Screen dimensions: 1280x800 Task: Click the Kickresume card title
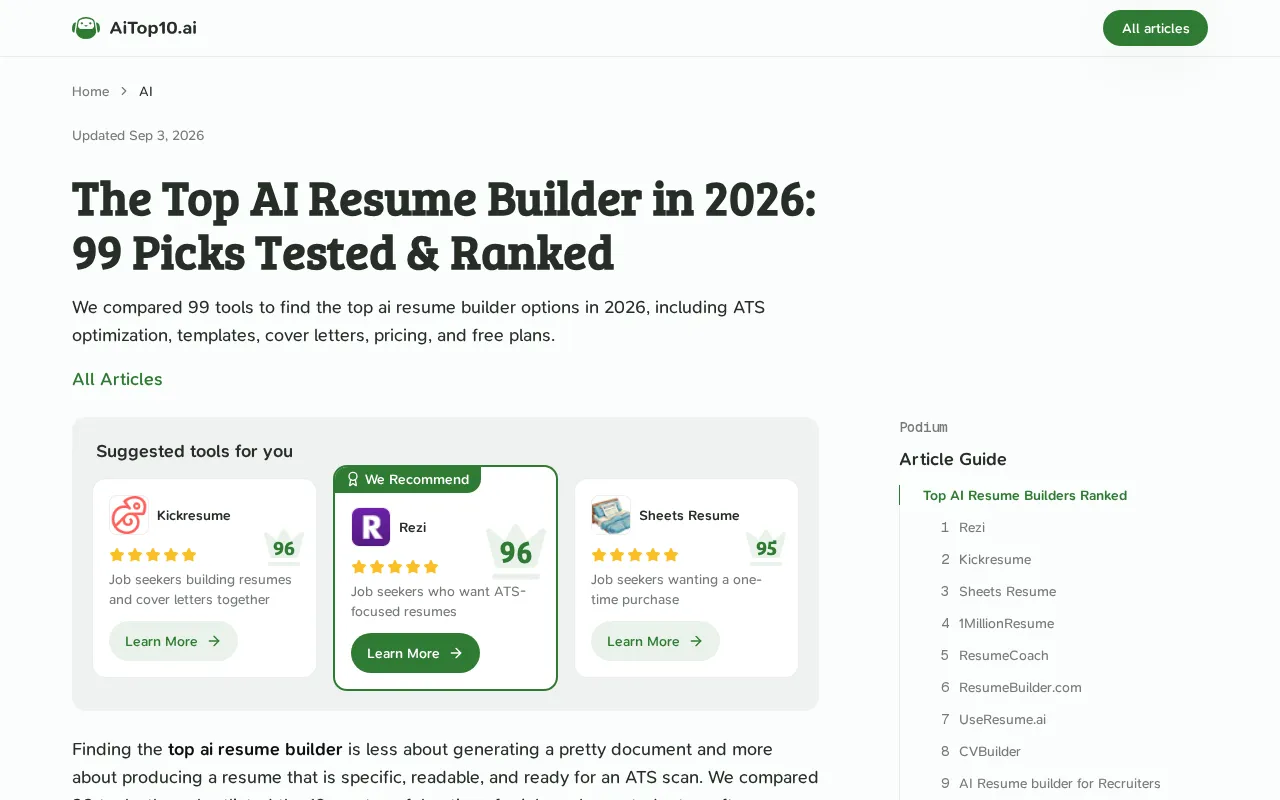coord(194,515)
